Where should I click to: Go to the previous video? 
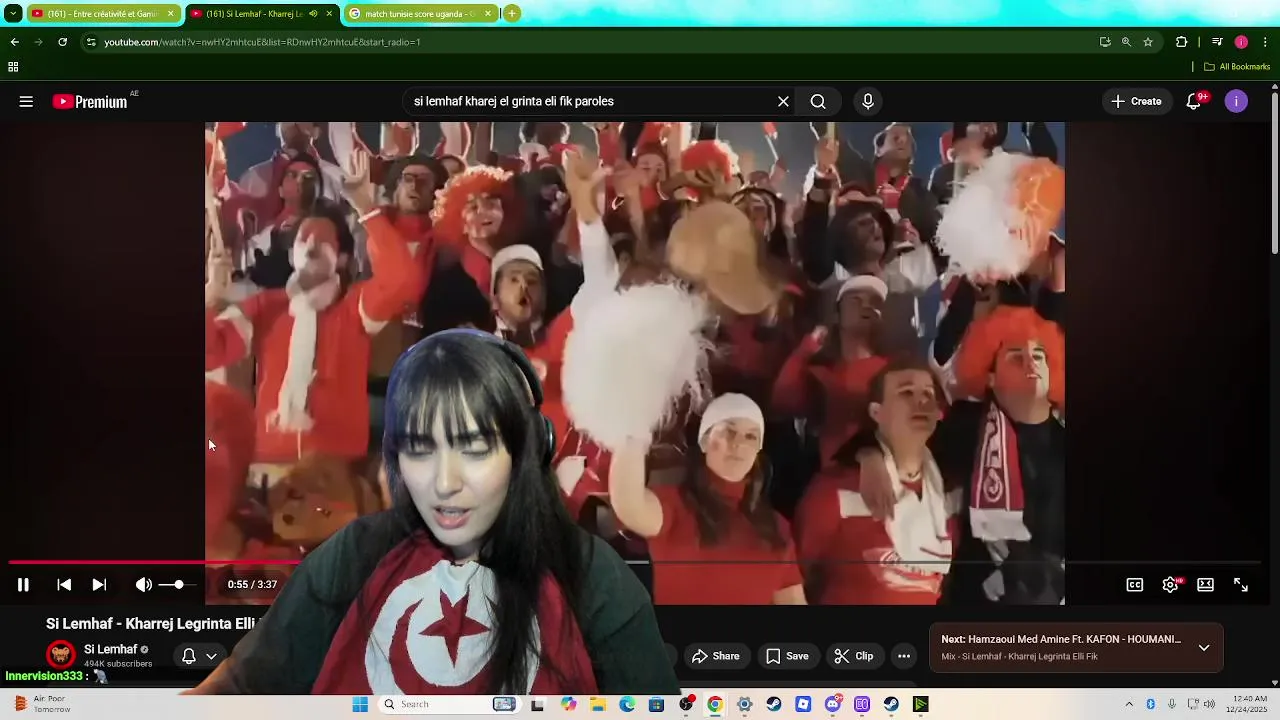click(64, 585)
